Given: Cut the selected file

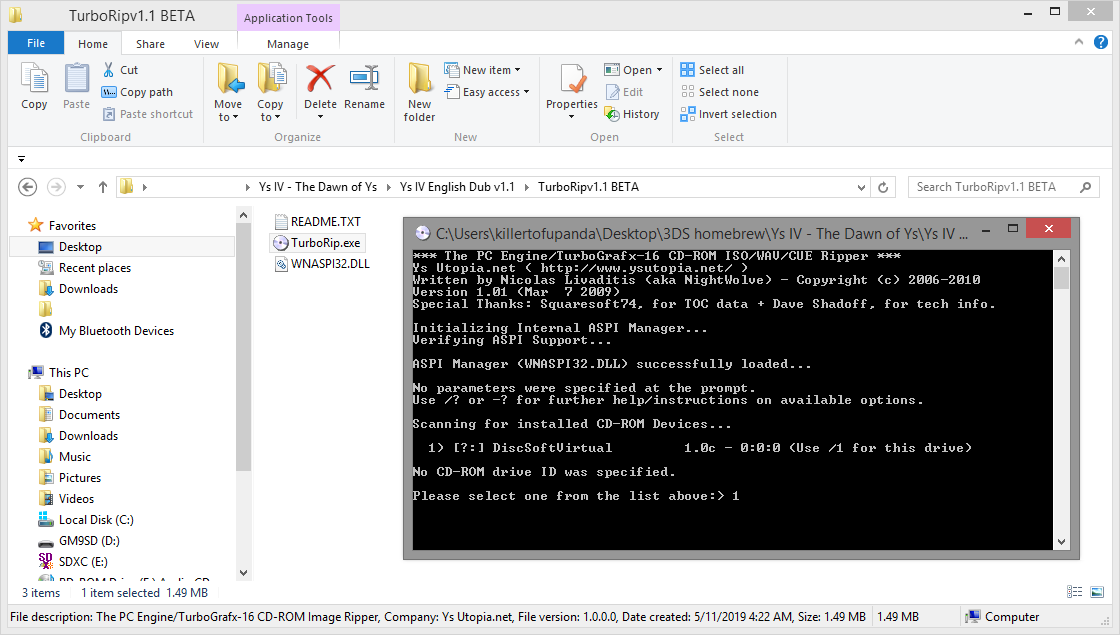Looking at the screenshot, I should pyautogui.click(x=121, y=70).
